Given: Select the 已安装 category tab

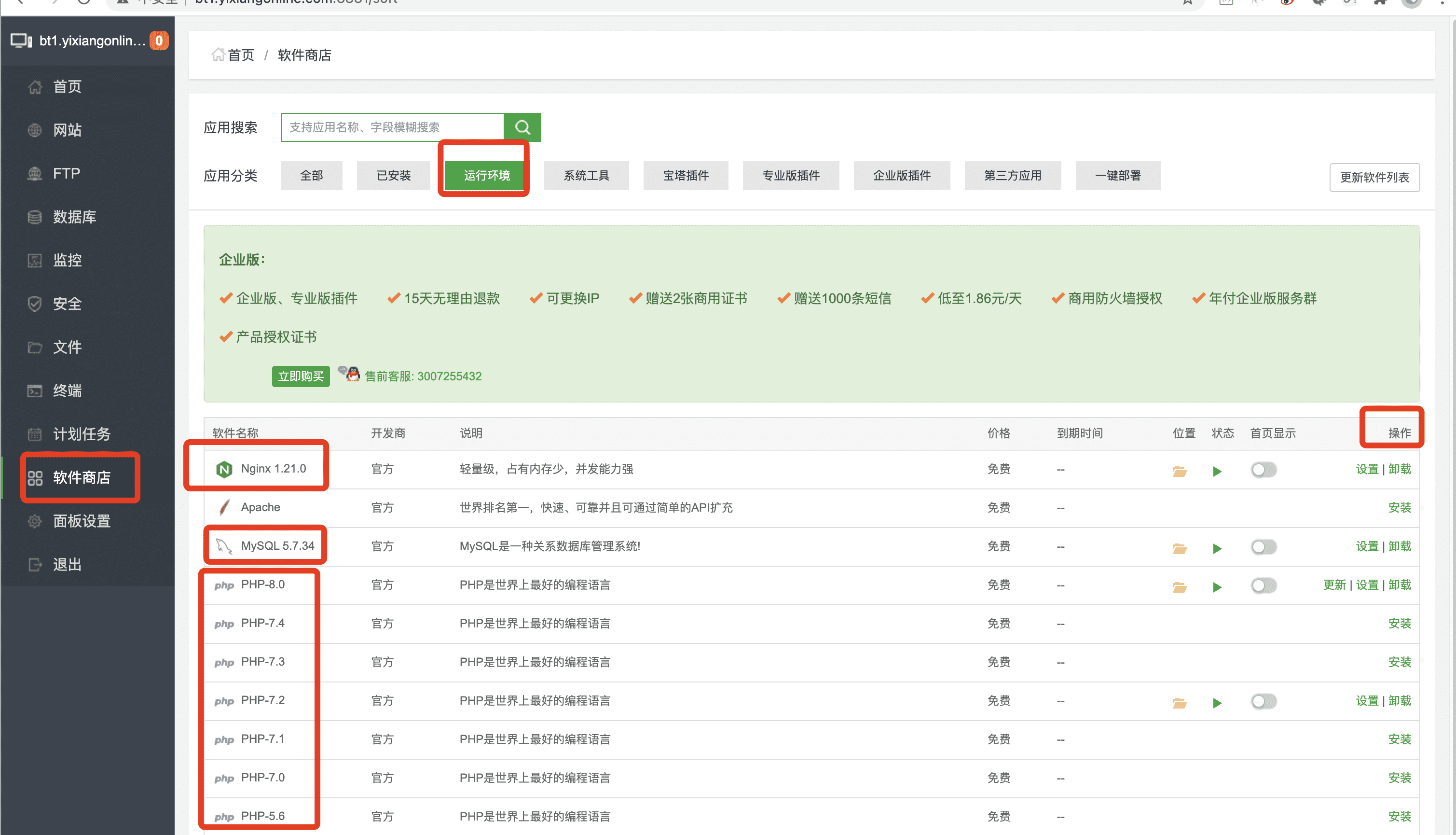Looking at the screenshot, I should (393, 176).
